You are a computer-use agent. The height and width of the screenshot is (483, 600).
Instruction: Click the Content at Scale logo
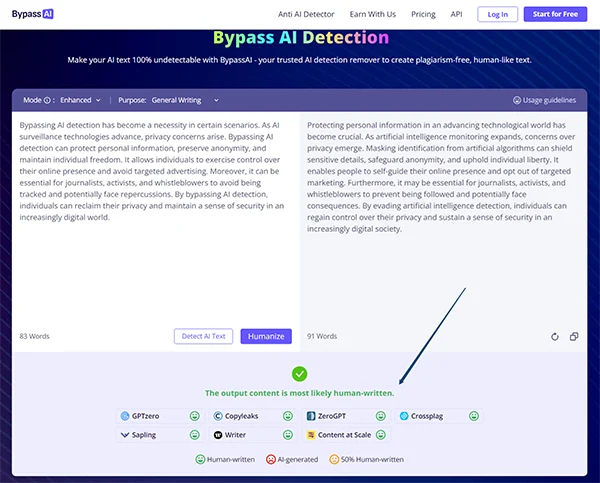[311, 435]
